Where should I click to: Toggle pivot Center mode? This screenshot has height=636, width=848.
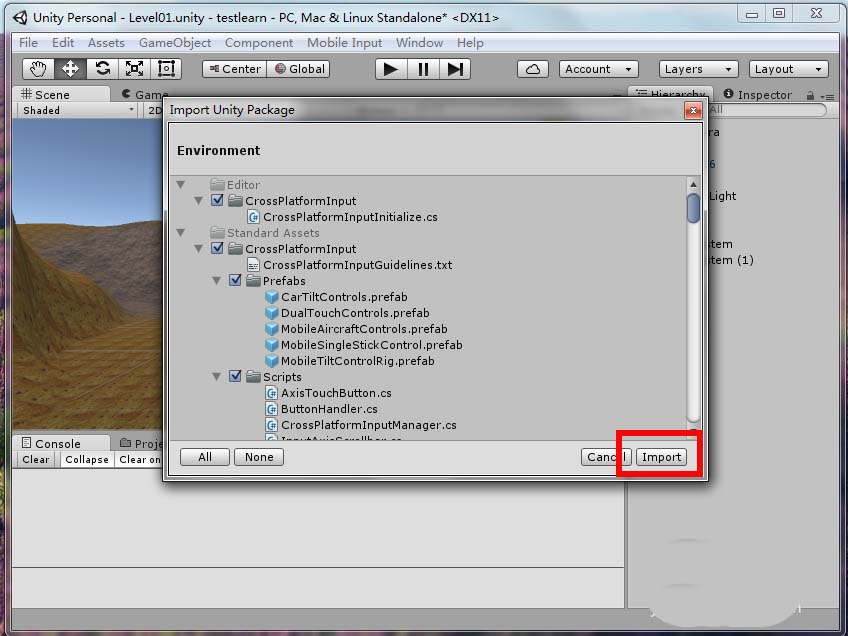pos(235,69)
